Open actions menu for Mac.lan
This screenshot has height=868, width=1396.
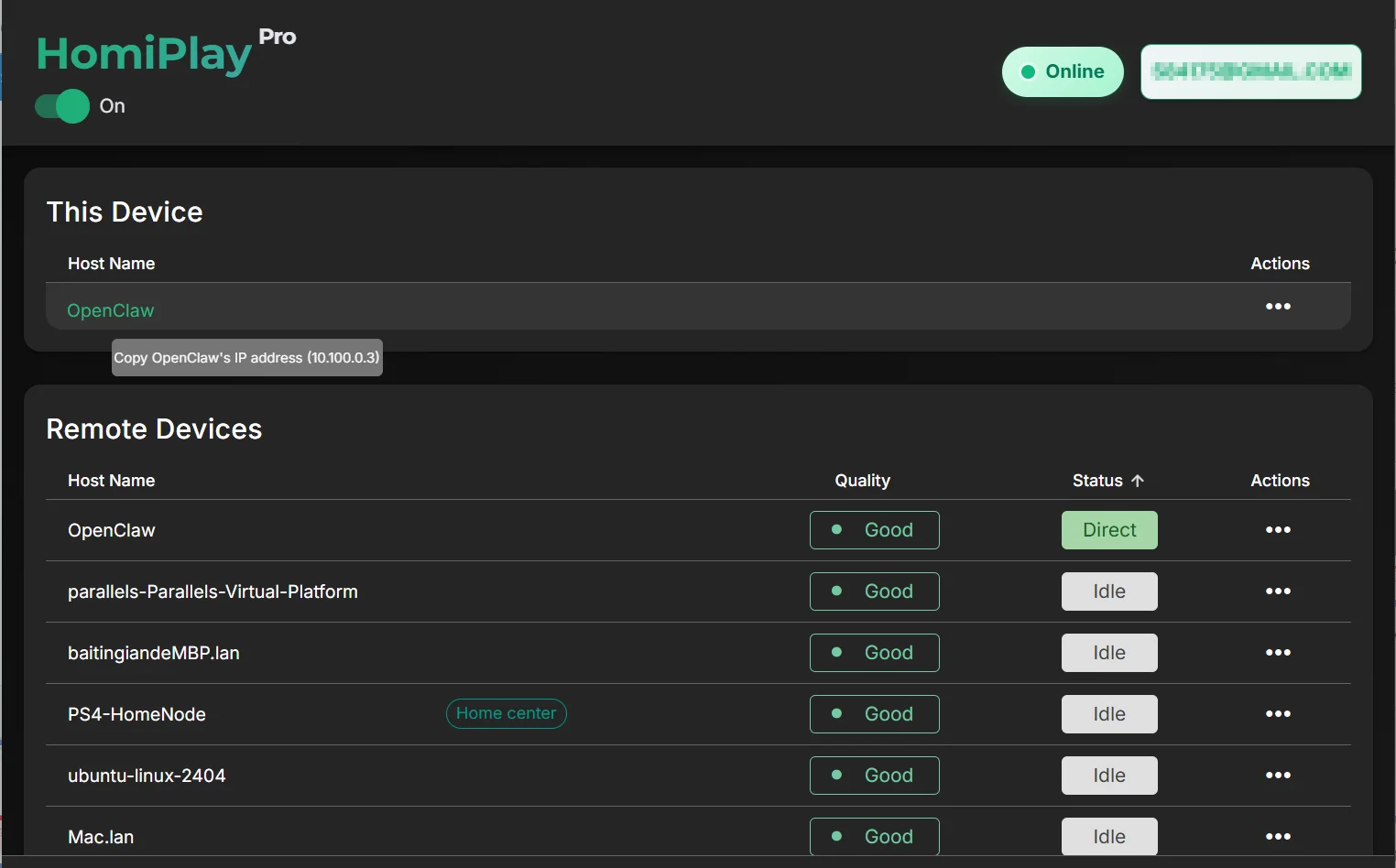click(1278, 837)
